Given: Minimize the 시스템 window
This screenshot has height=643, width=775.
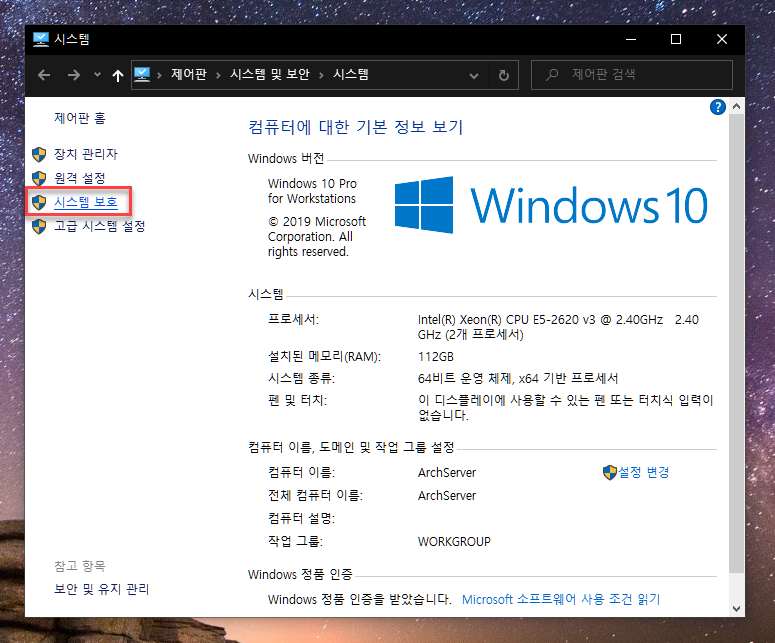Looking at the screenshot, I should pyautogui.click(x=631, y=39).
